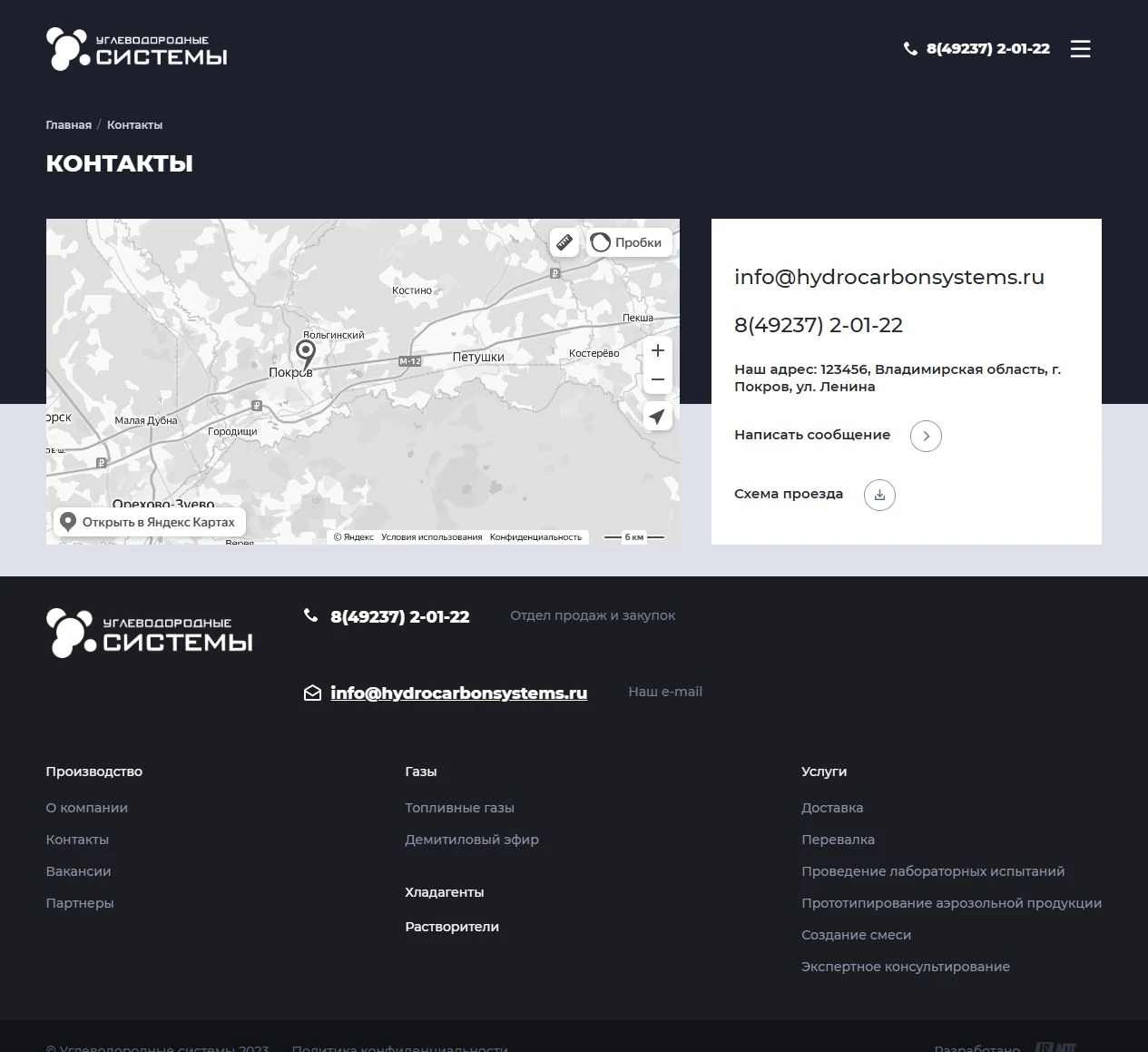Open footer Газы section
Image resolution: width=1148 pixels, height=1052 pixels.
(421, 772)
